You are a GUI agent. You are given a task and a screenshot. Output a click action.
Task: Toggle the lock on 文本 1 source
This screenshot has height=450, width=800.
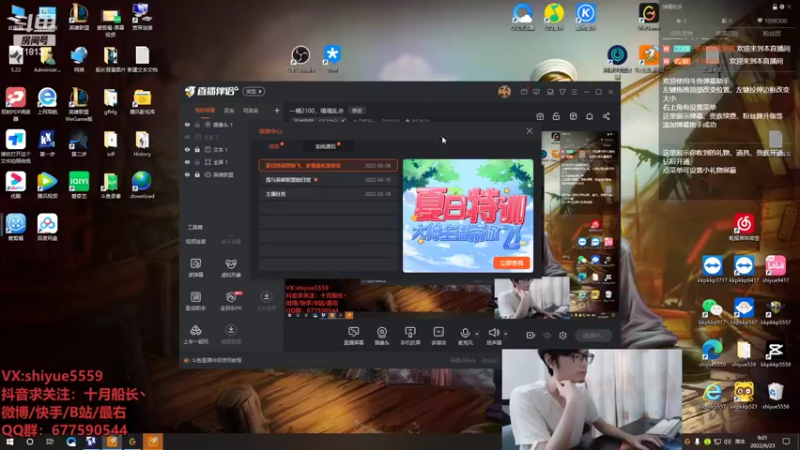tap(197, 150)
